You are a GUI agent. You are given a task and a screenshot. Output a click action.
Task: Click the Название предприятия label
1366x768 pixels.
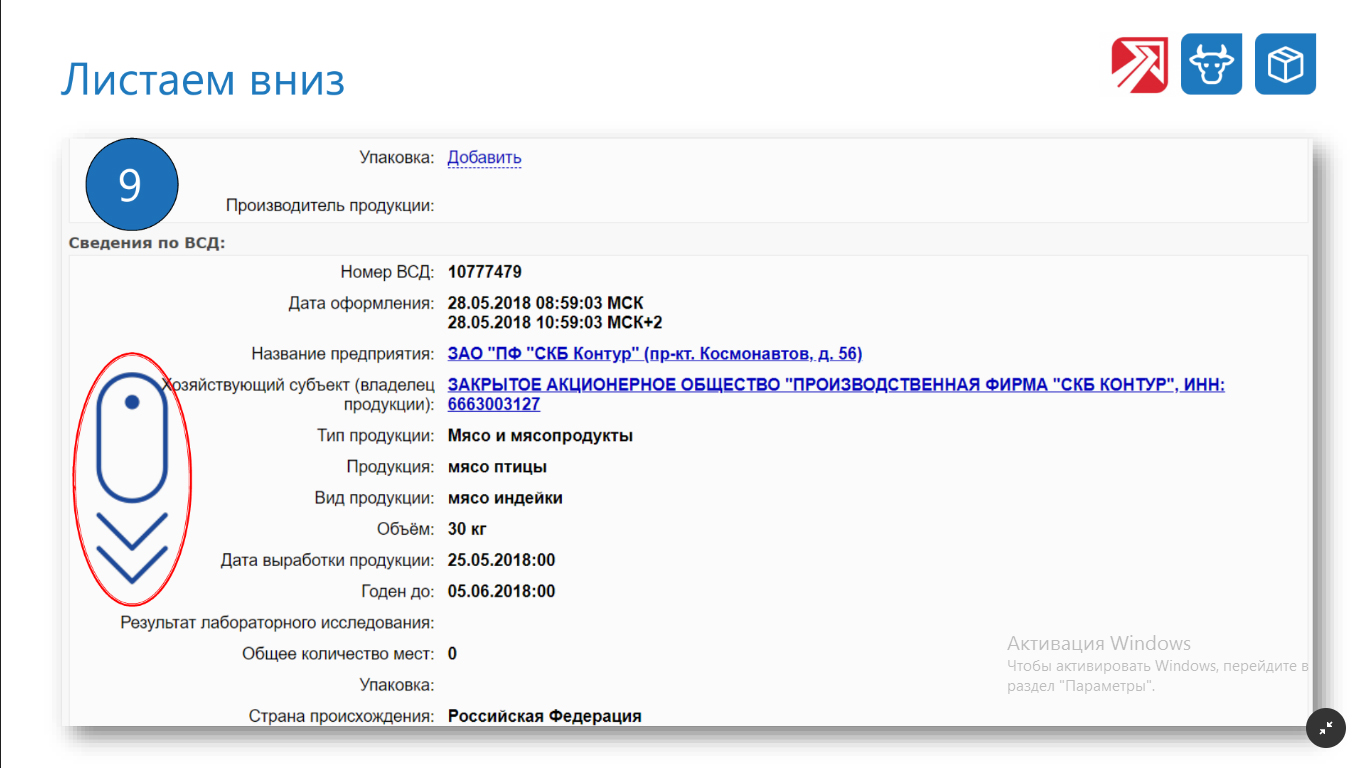(x=343, y=354)
